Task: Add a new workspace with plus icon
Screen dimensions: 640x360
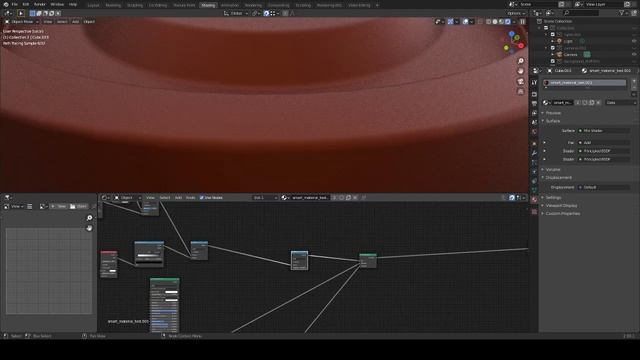Action: (x=377, y=5)
